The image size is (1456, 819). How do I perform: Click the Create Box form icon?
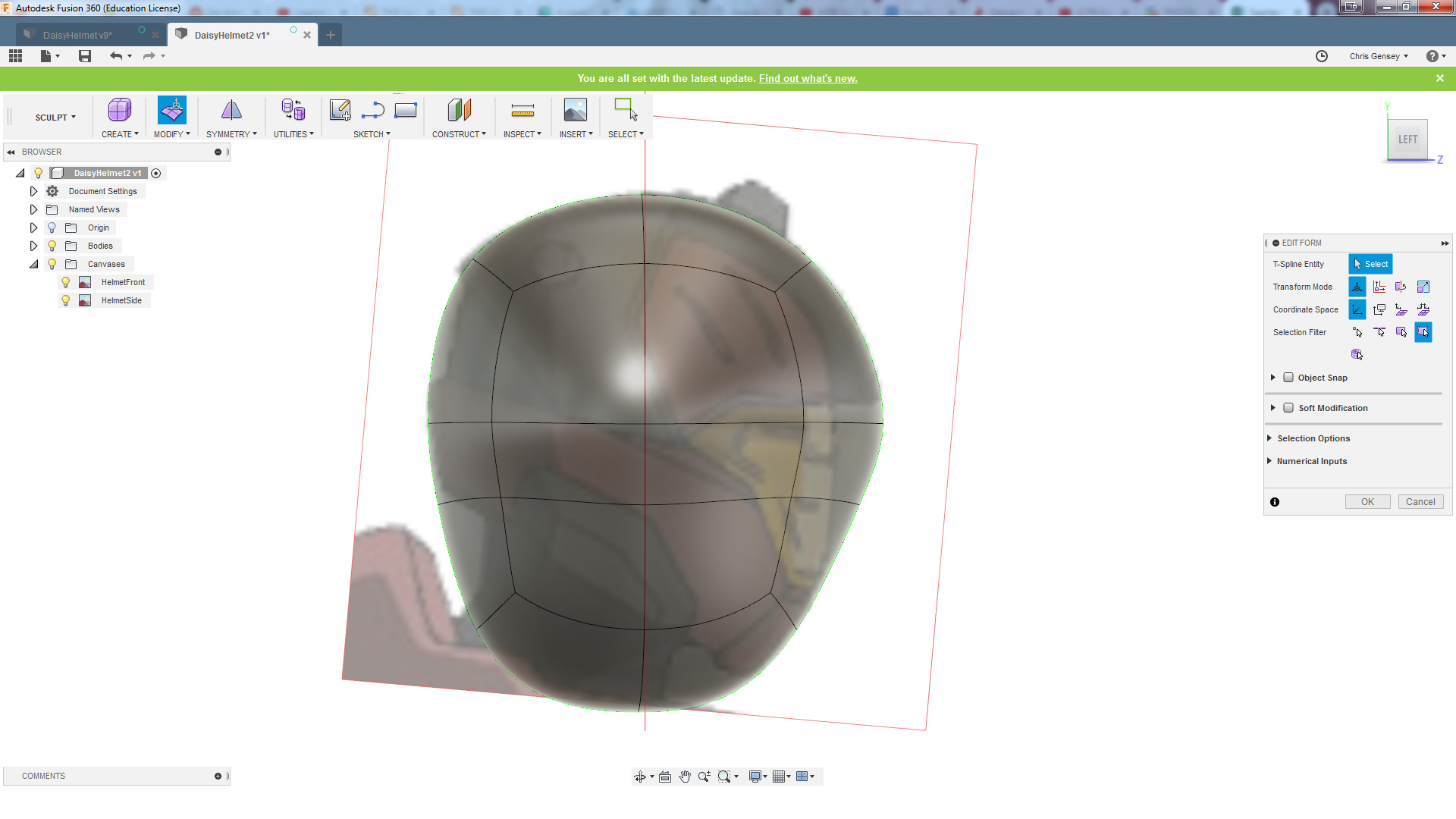tap(119, 111)
